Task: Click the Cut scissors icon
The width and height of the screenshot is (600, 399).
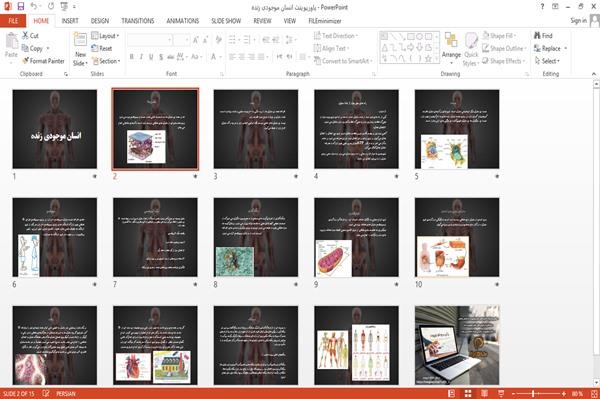Action: pyautogui.click(x=26, y=36)
